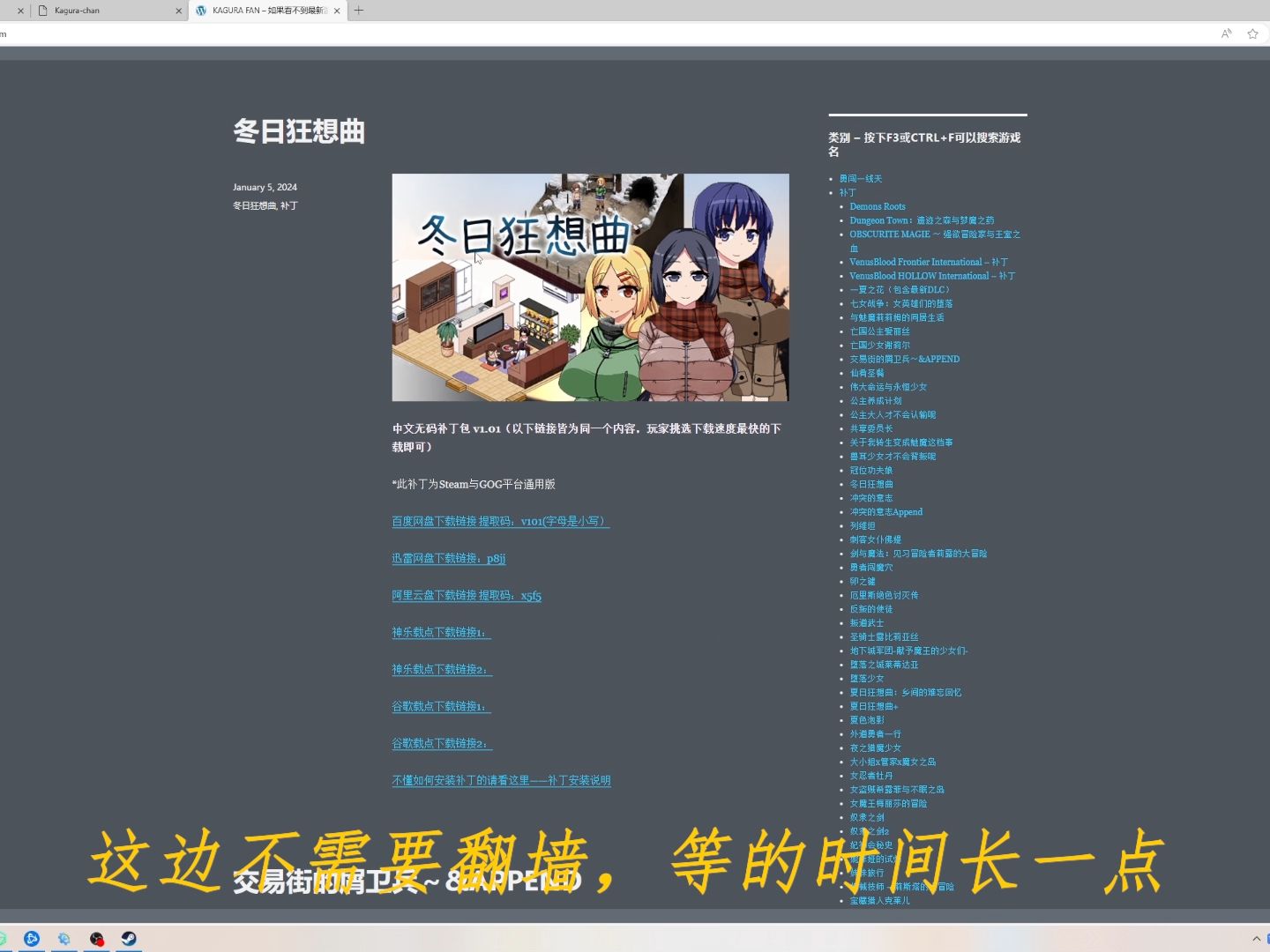1270x952 pixels.
Task: Open 兽耳少女才不会背叛呢 sidebar link
Action: (x=893, y=457)
